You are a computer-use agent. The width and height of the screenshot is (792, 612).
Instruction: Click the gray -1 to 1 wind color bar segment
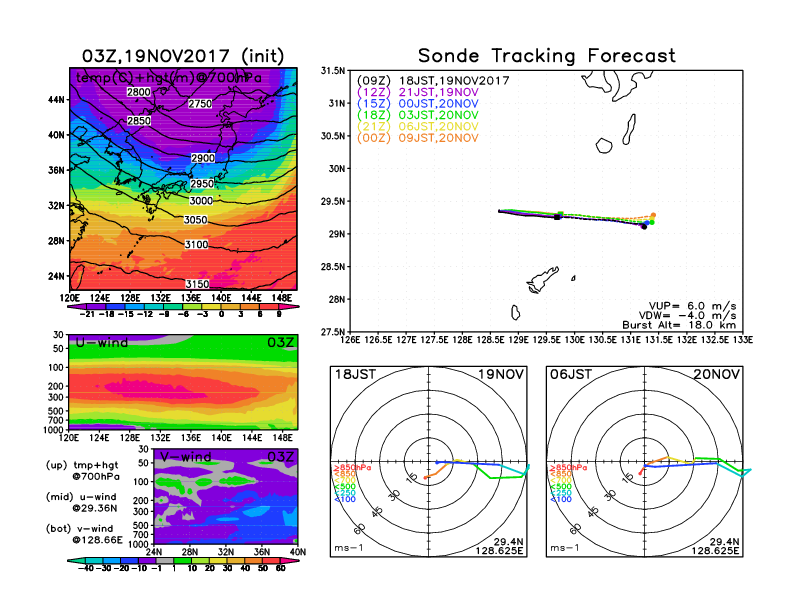coord(165,561)
